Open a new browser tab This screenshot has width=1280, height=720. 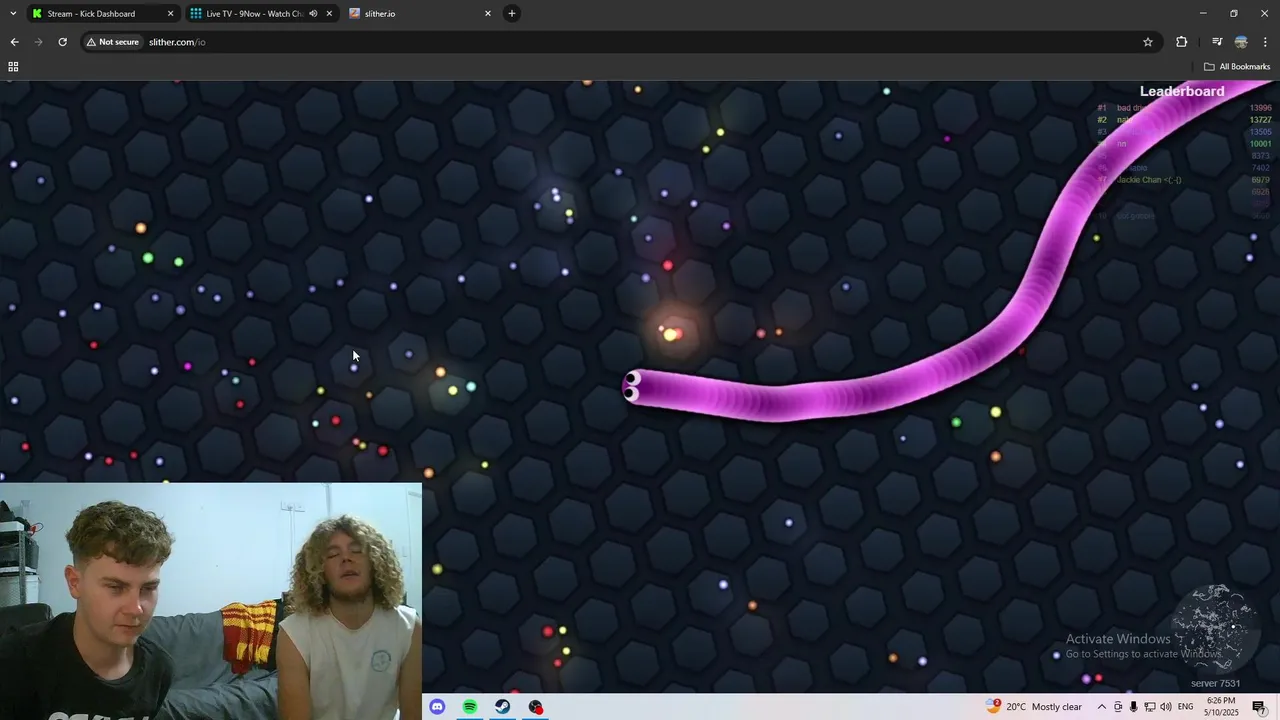512,14
